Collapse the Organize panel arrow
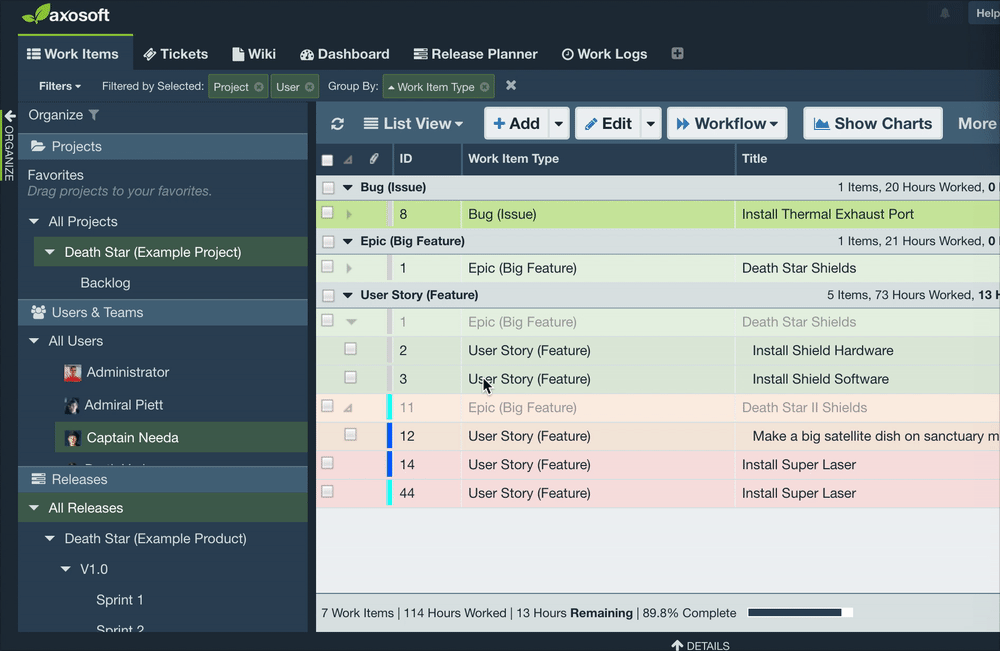 10,116
